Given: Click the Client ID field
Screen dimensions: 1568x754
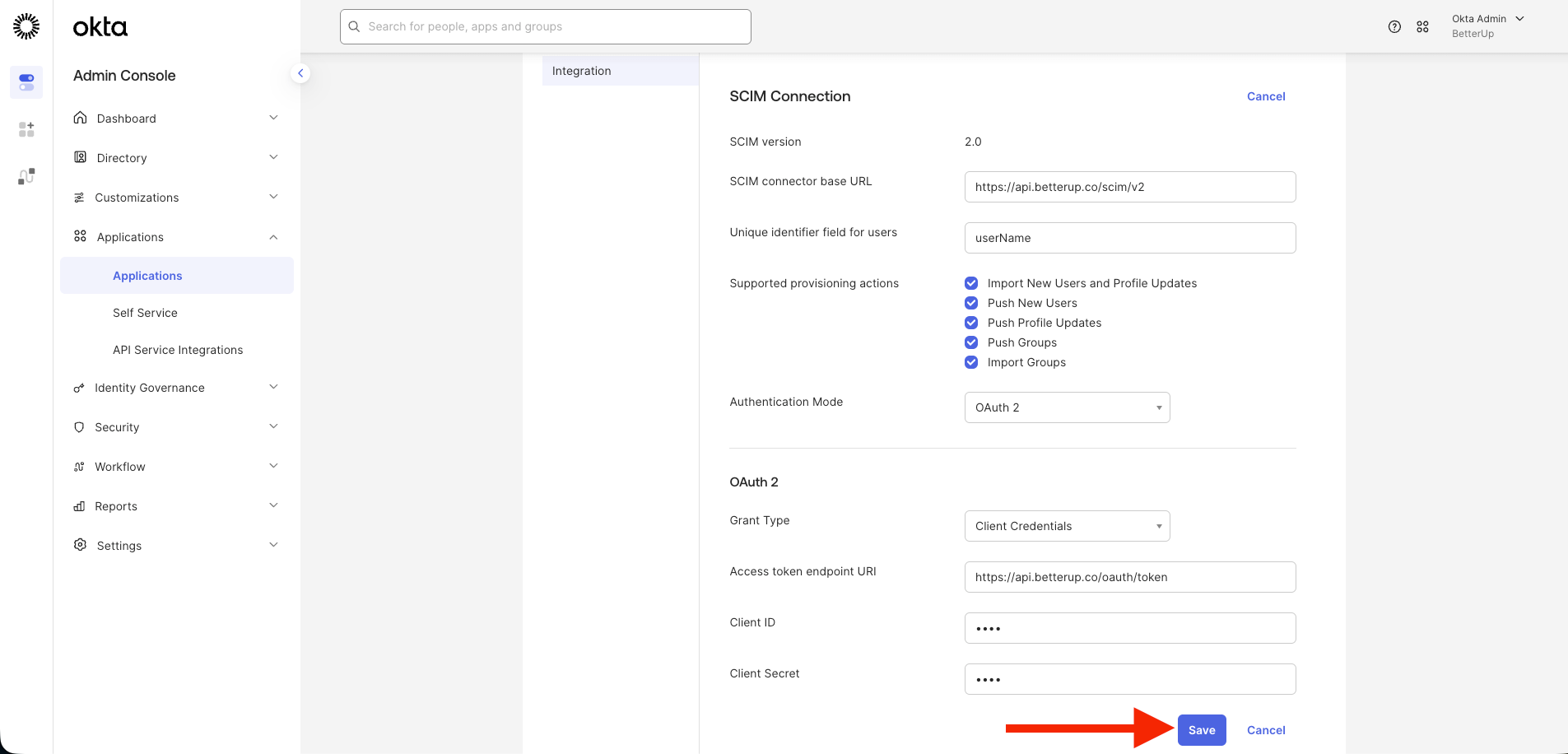Looking at the screenshot, I should (x=1130, y=628).
